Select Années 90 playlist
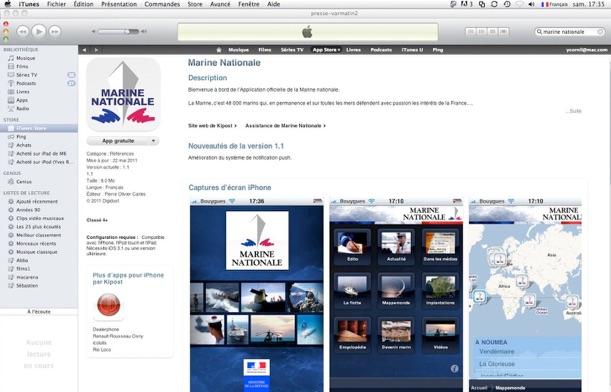Viewport: 611px width, 392px height. [28, 210]
